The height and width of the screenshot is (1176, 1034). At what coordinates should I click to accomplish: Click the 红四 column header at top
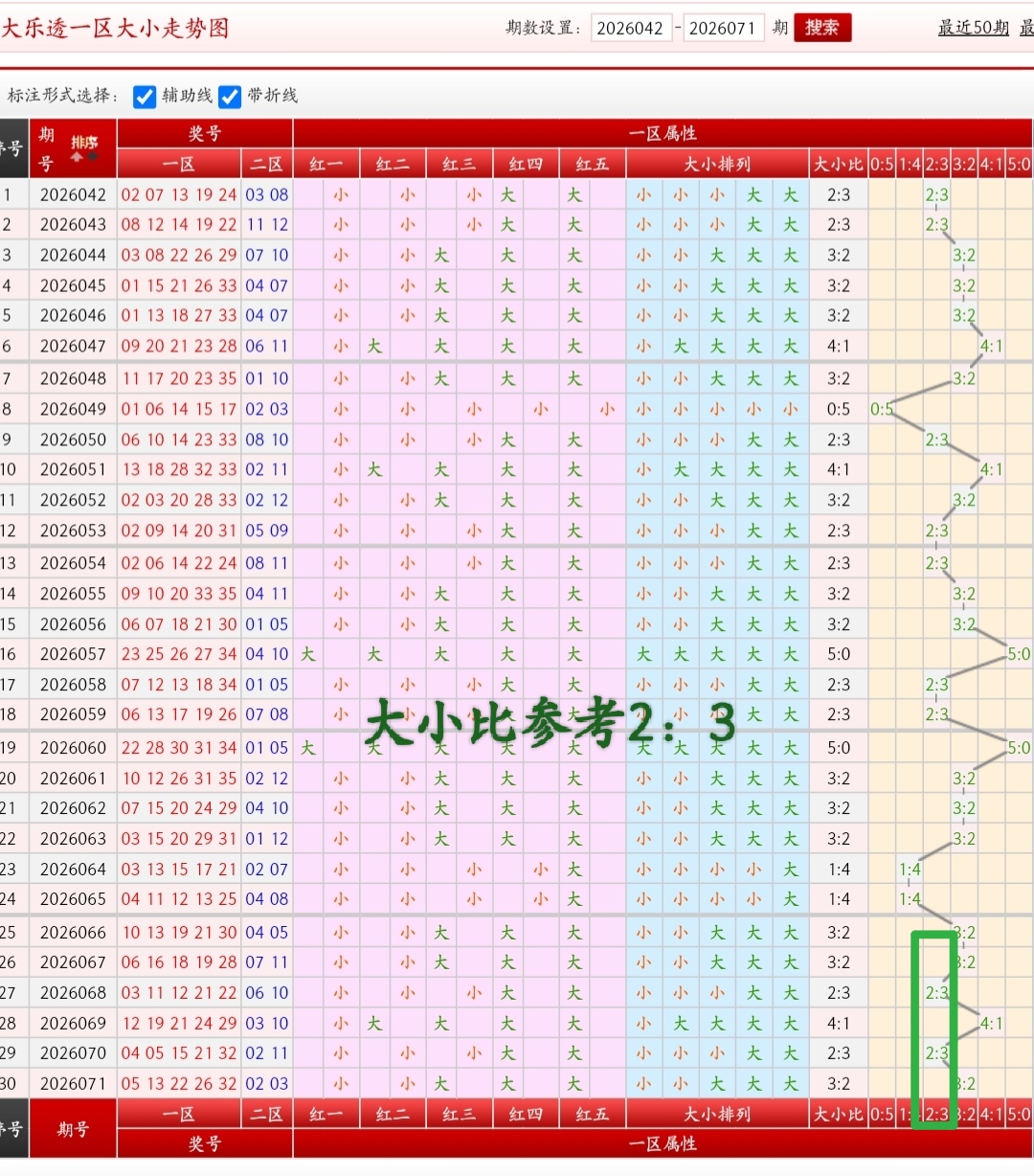click(526, 164)
